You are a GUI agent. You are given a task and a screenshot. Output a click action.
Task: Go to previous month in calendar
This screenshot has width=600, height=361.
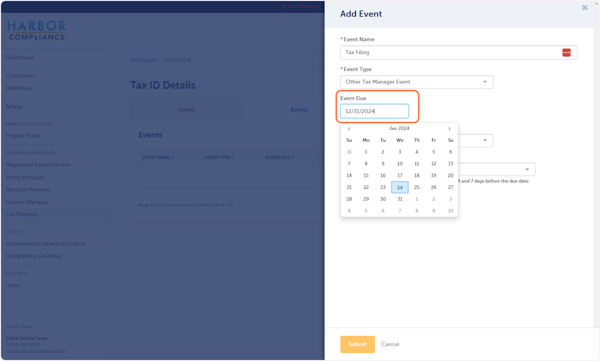coord(349,129)
